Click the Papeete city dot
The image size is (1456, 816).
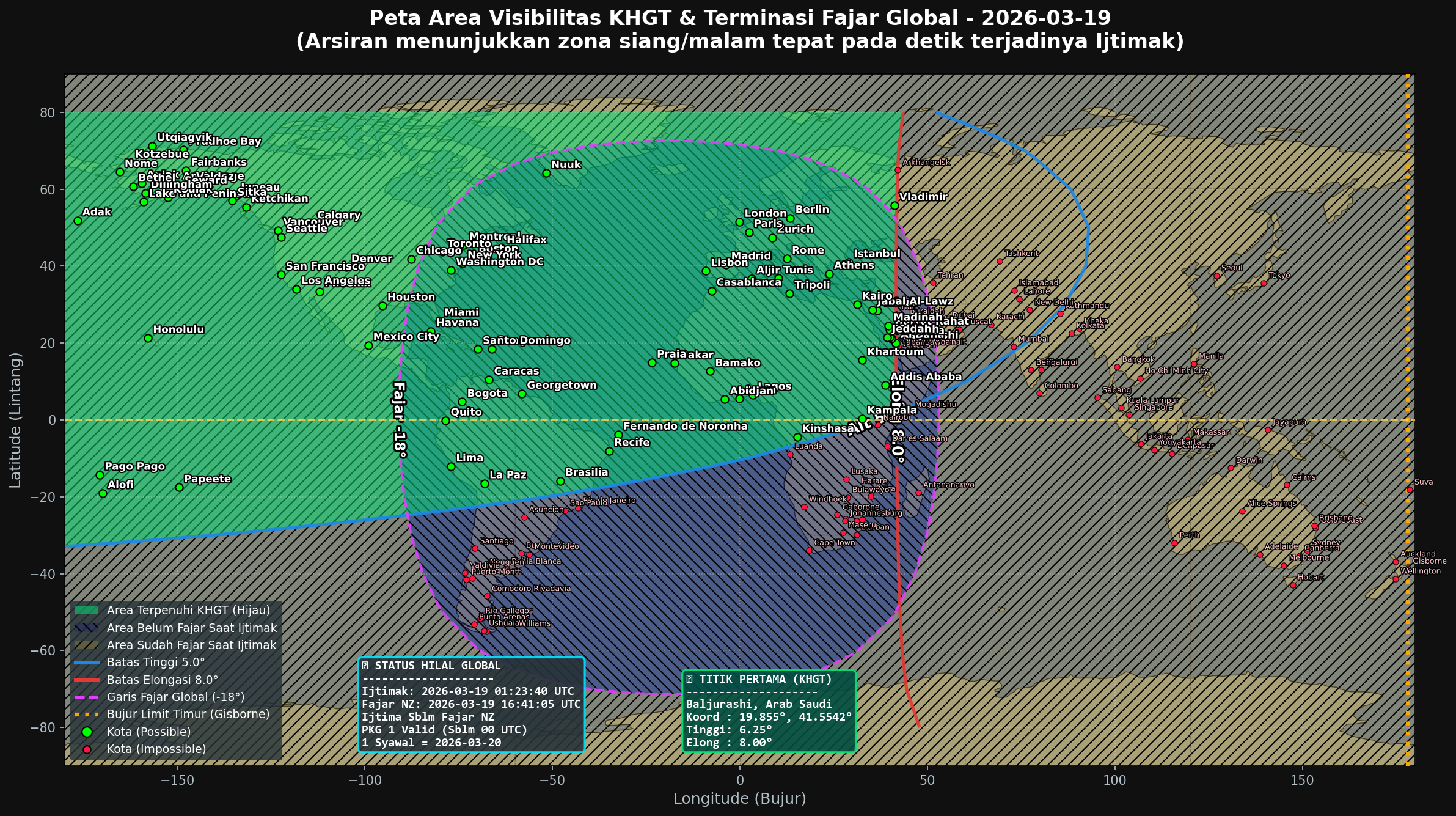pyautogui.click(x=179, y=487)
